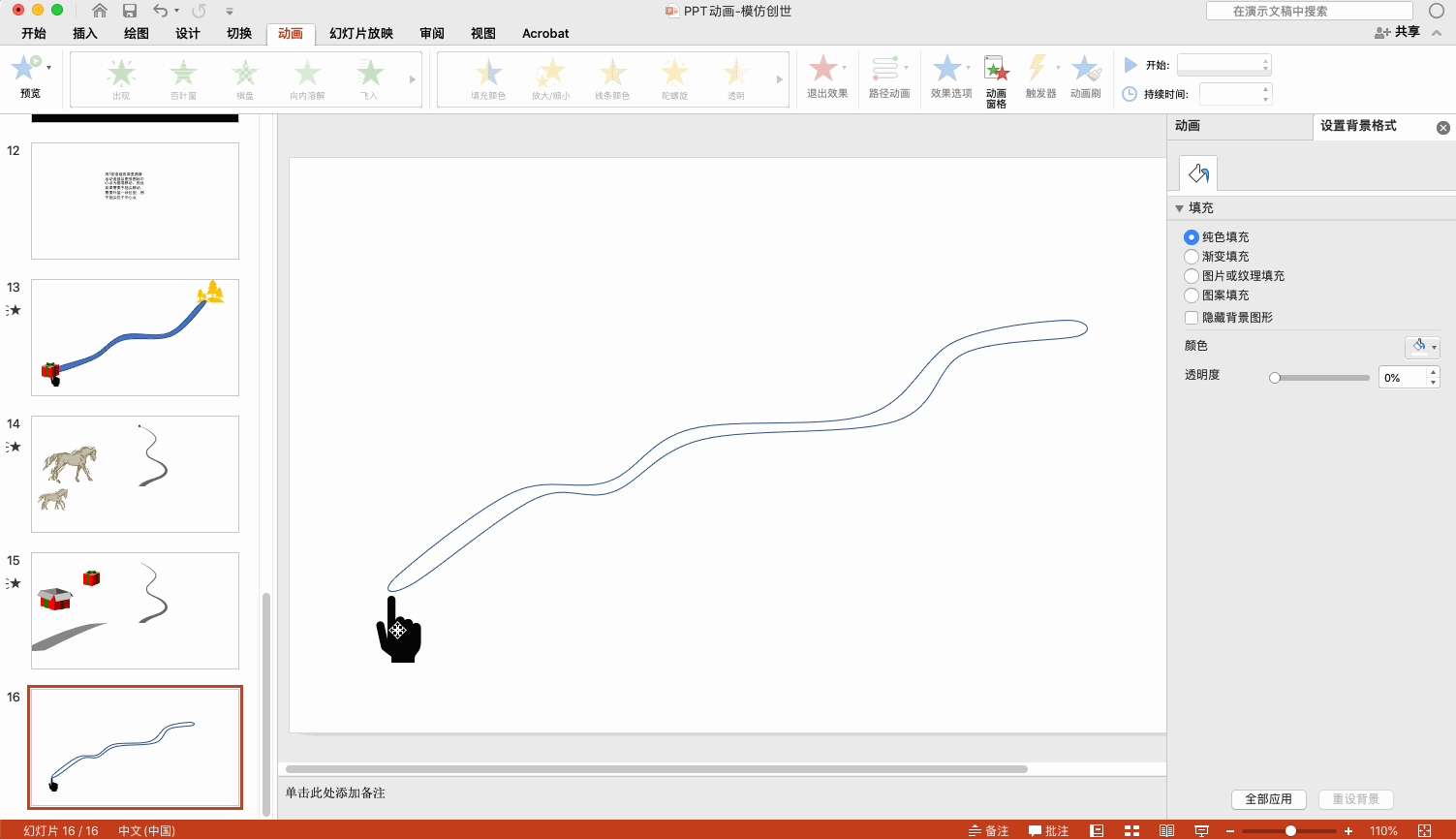This screenshot has height=839, width=1456.
Task: Click the 共享 (Share) button
Action: [1397, 32]
